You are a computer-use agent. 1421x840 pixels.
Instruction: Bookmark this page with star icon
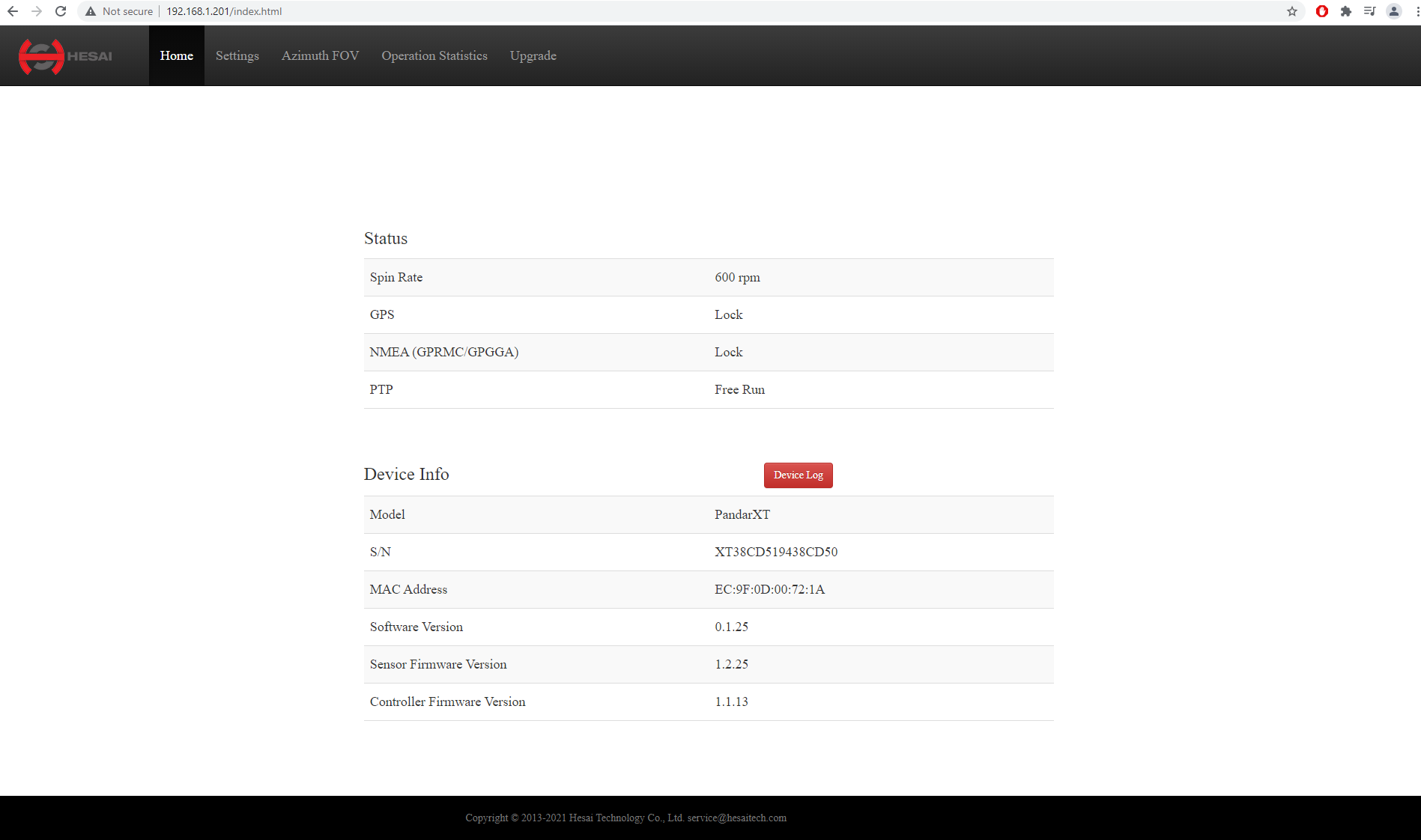tap(1292, 11)
